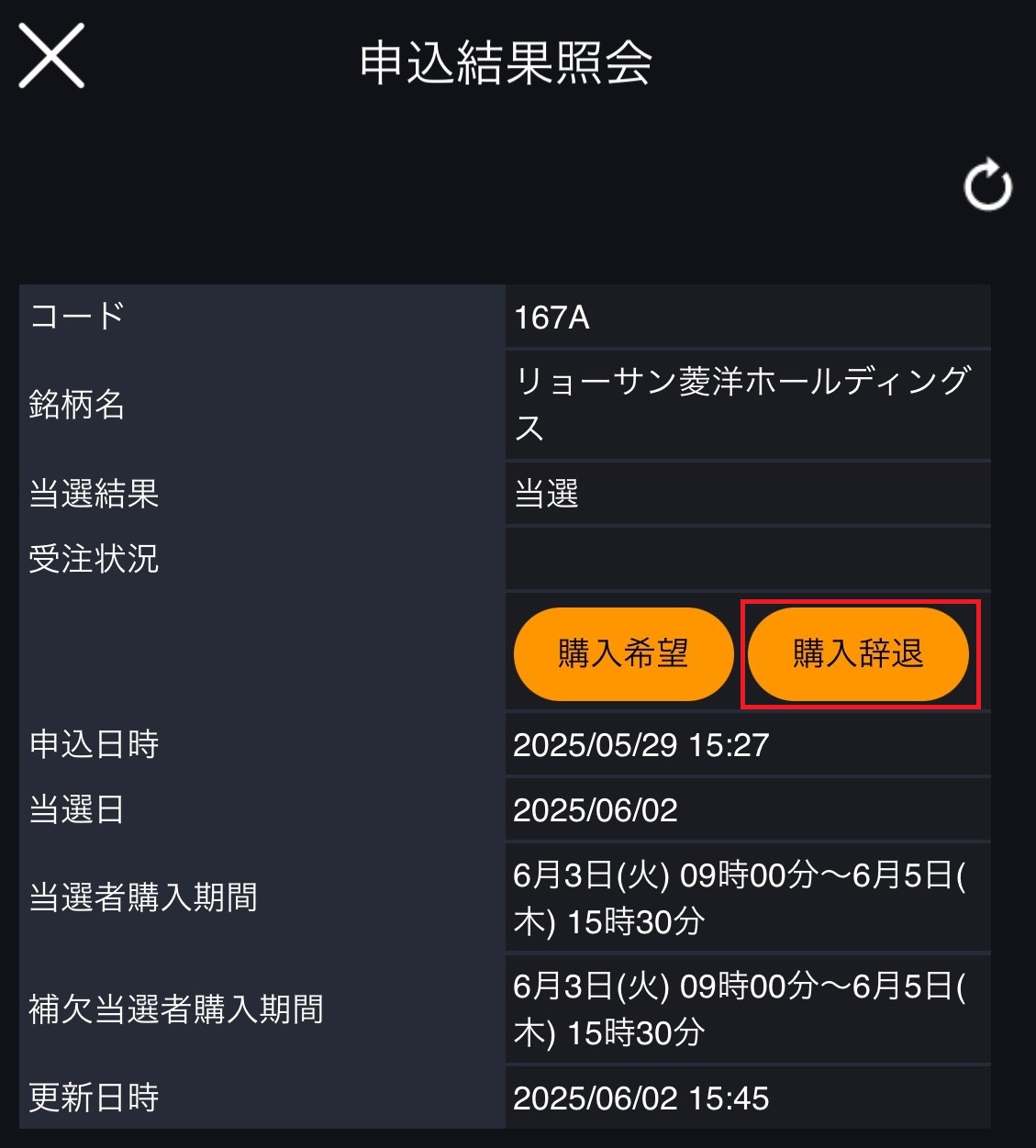
Task: Tap the 当選日 row label
Action: point(77,809)
